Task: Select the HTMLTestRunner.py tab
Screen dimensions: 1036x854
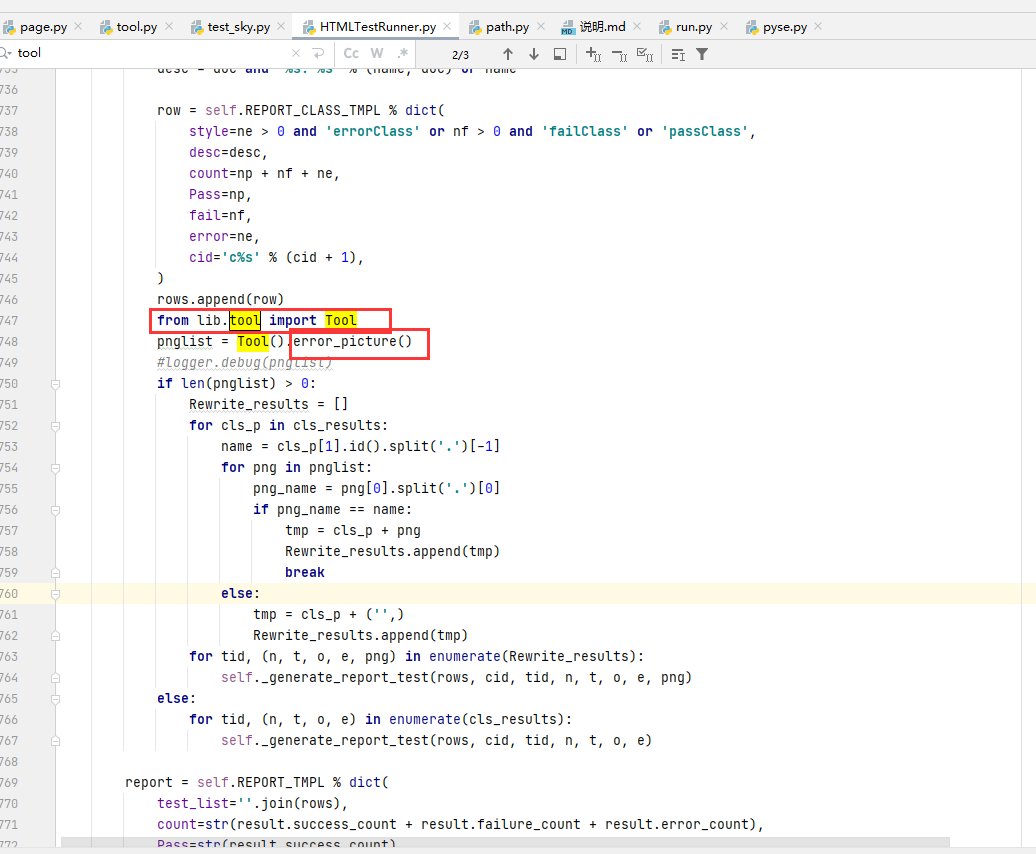Action: tap(377, 26)
